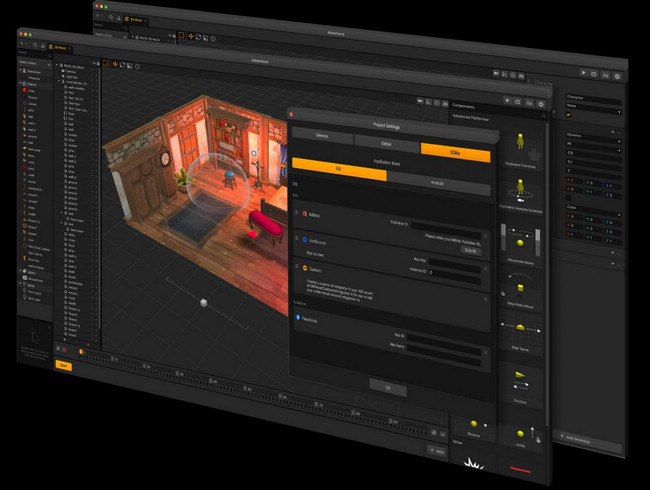
Task: Open the 3D World tab in the front window
Action: (x=59, y=47)
